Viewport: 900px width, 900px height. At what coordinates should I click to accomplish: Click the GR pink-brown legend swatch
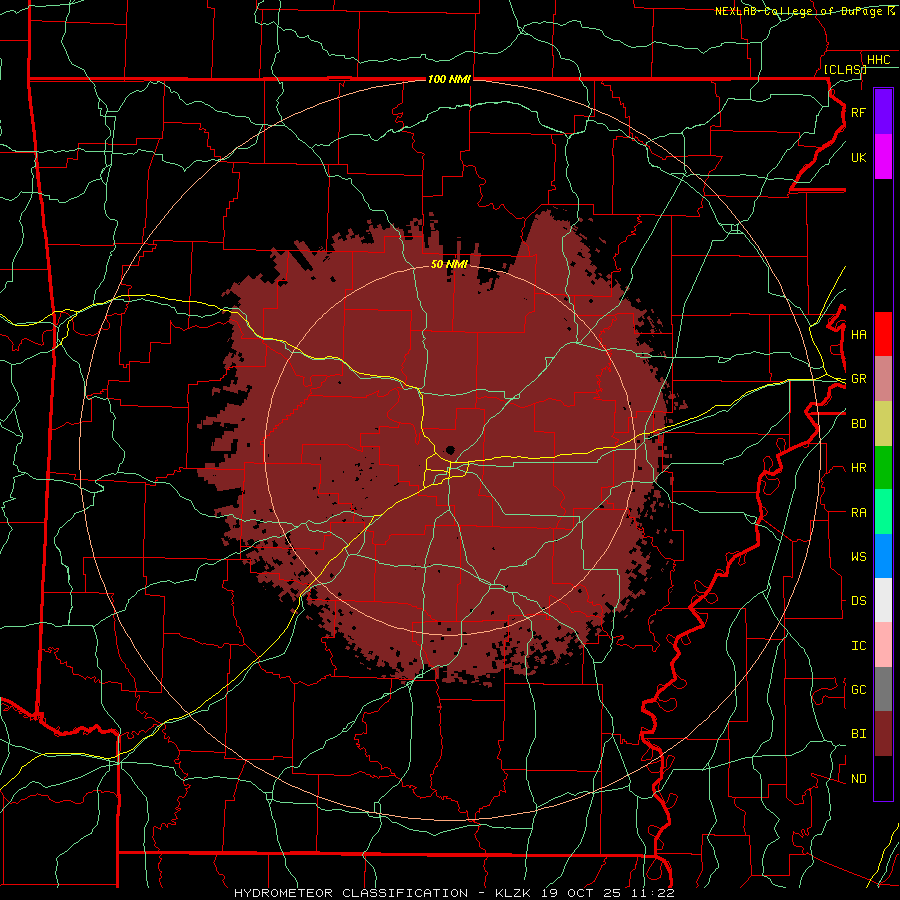883,378
